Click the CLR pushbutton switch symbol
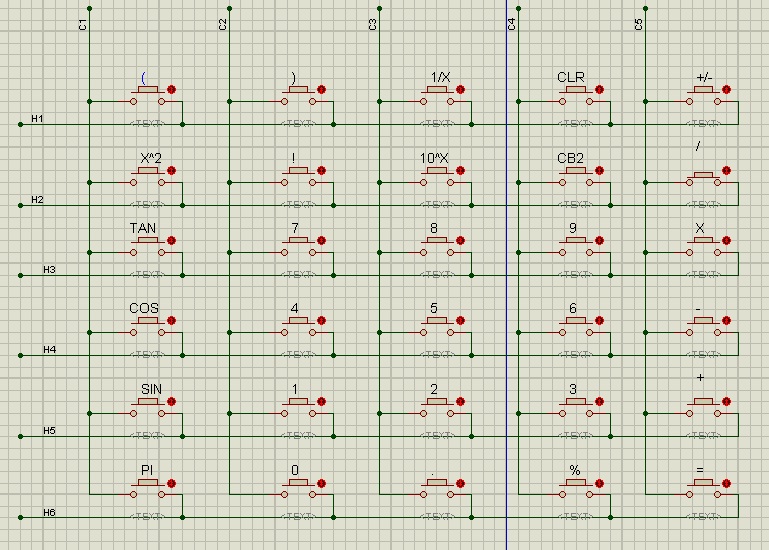The height and width of the screenshot is (550, 769). pos(576,96)
